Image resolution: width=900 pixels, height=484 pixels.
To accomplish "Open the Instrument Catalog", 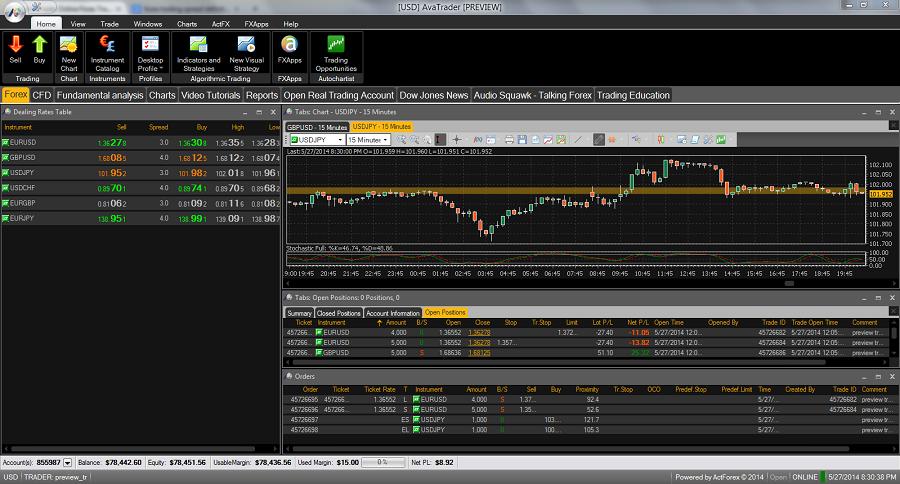I will (x=107, y=53).
